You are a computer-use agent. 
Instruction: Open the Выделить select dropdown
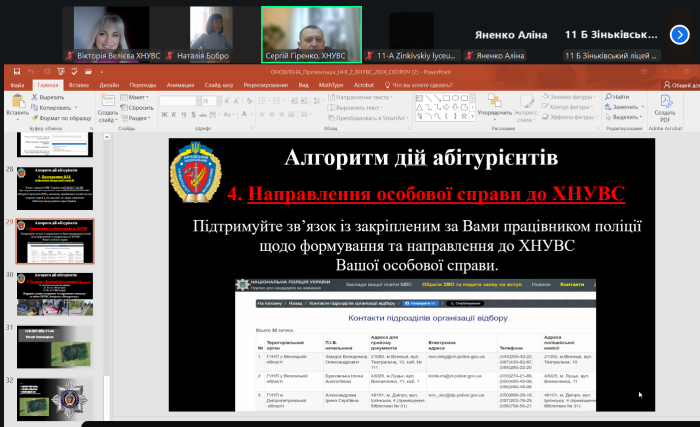click(x=622, y=117)
